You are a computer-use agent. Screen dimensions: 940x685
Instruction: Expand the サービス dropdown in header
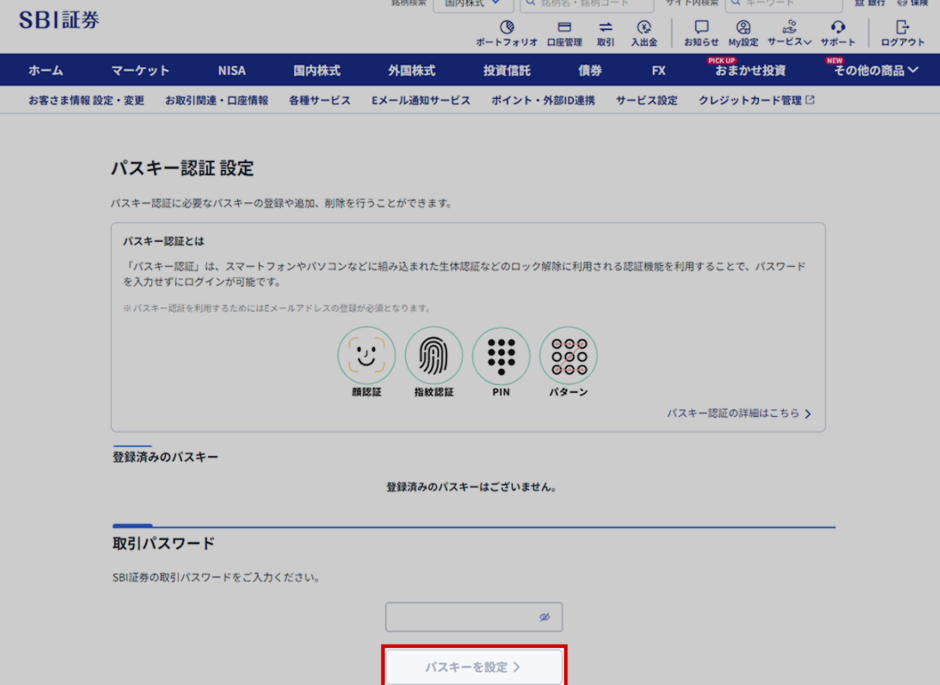790,33
